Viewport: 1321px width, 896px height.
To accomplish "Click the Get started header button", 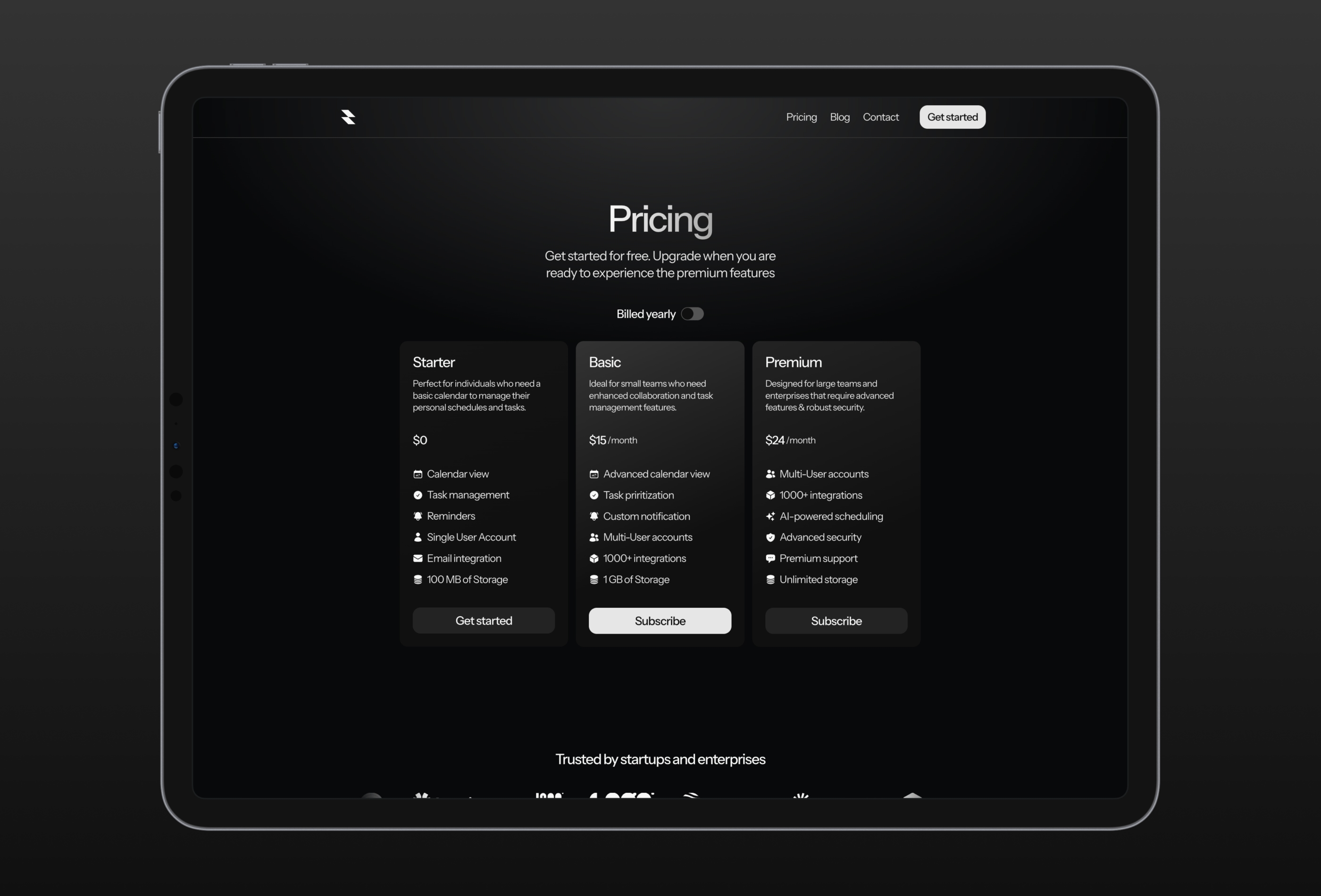I will 952,117.
